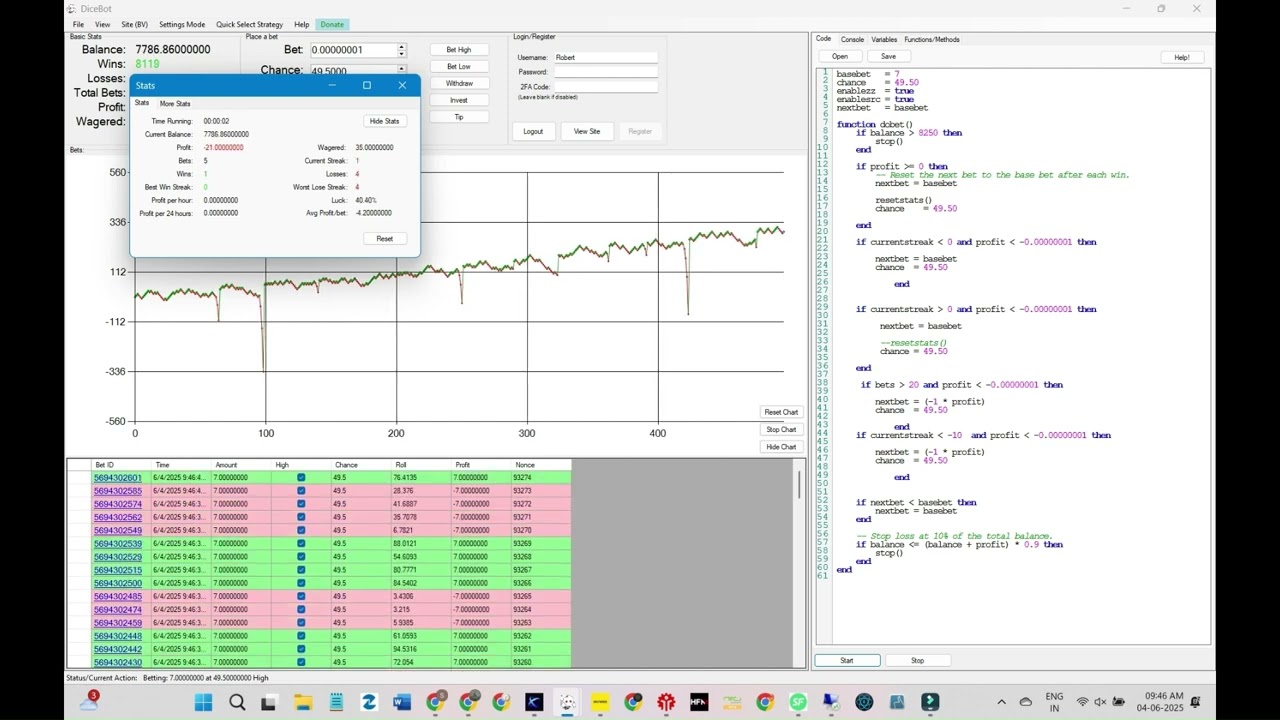
Task: Open the Wi-Fi network tray icon
Action: [x=1082, y=702]
